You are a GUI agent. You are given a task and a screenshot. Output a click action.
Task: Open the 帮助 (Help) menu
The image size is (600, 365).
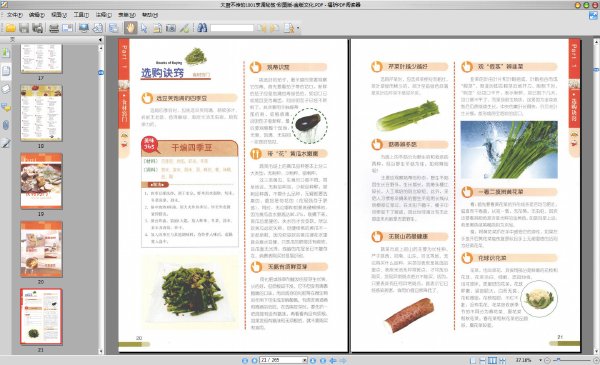(150, 15)
